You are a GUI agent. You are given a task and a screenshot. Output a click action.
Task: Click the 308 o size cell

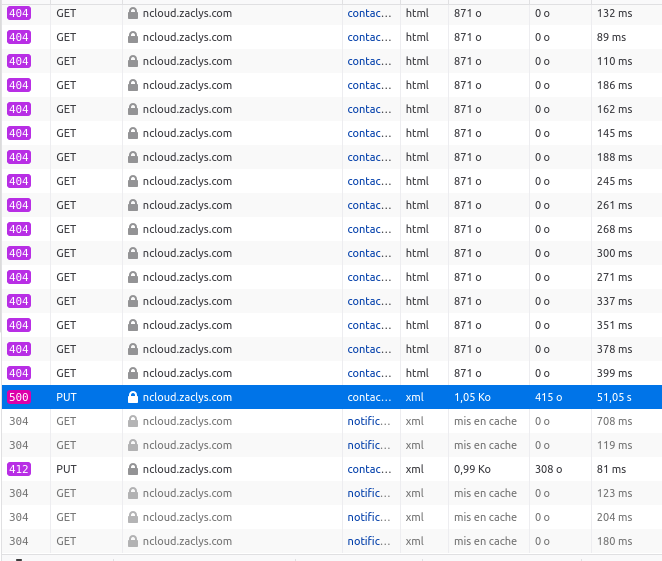(548, 469)
